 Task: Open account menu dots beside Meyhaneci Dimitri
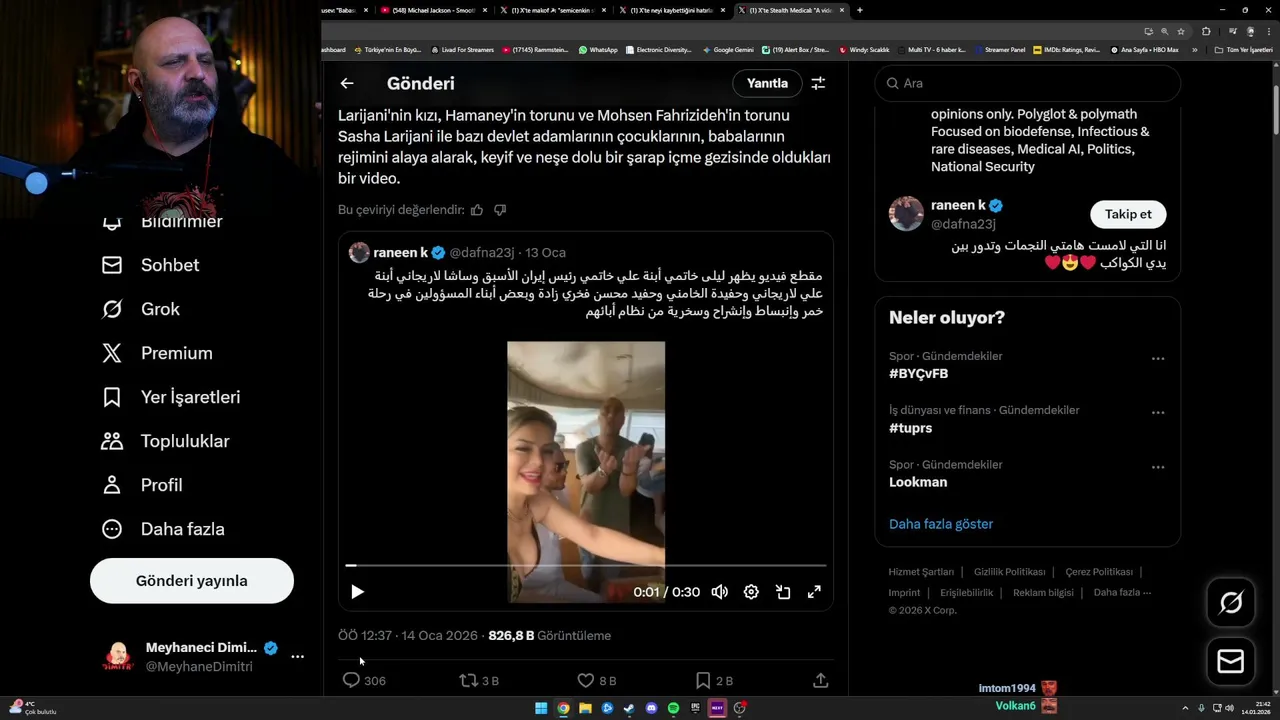click(x=297, y=657)
